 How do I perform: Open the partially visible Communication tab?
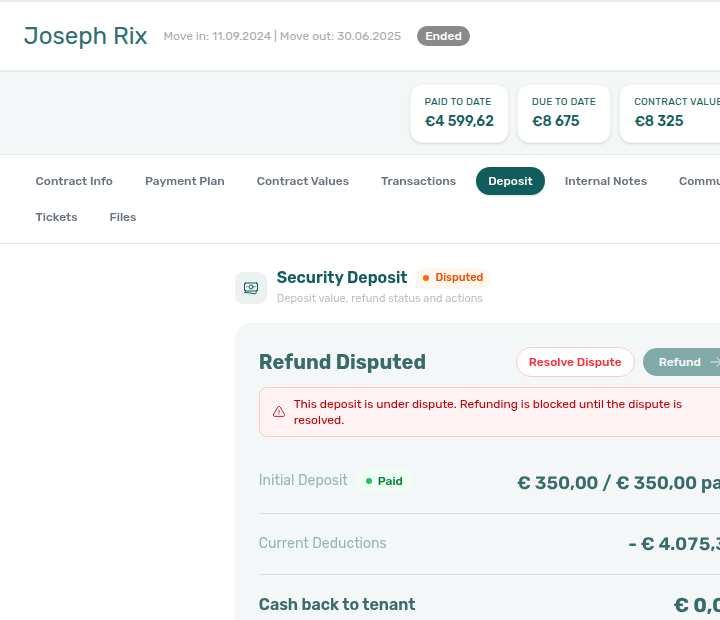699,181
